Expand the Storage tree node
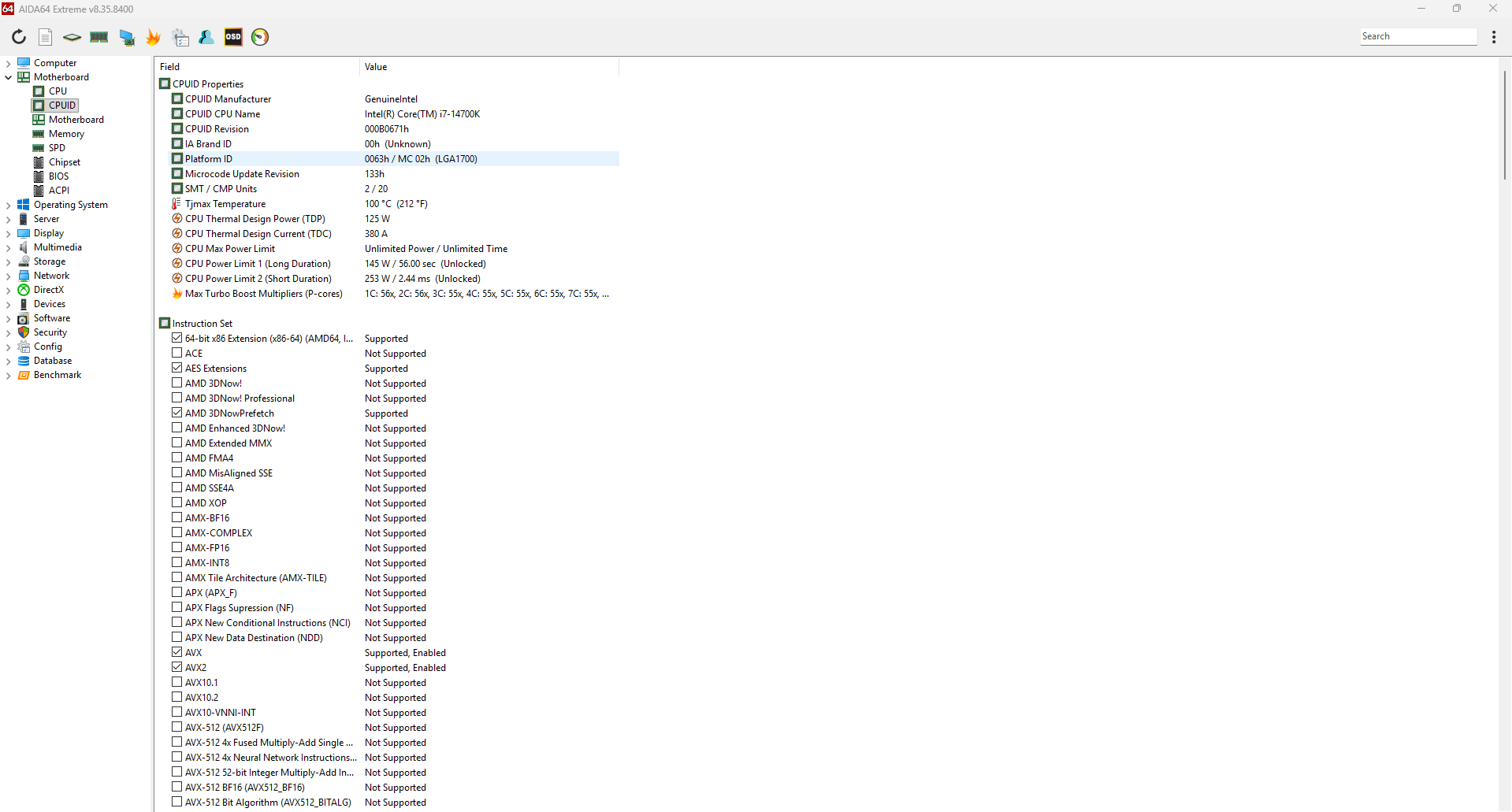The image size is (1512, 812). (9, 261)
